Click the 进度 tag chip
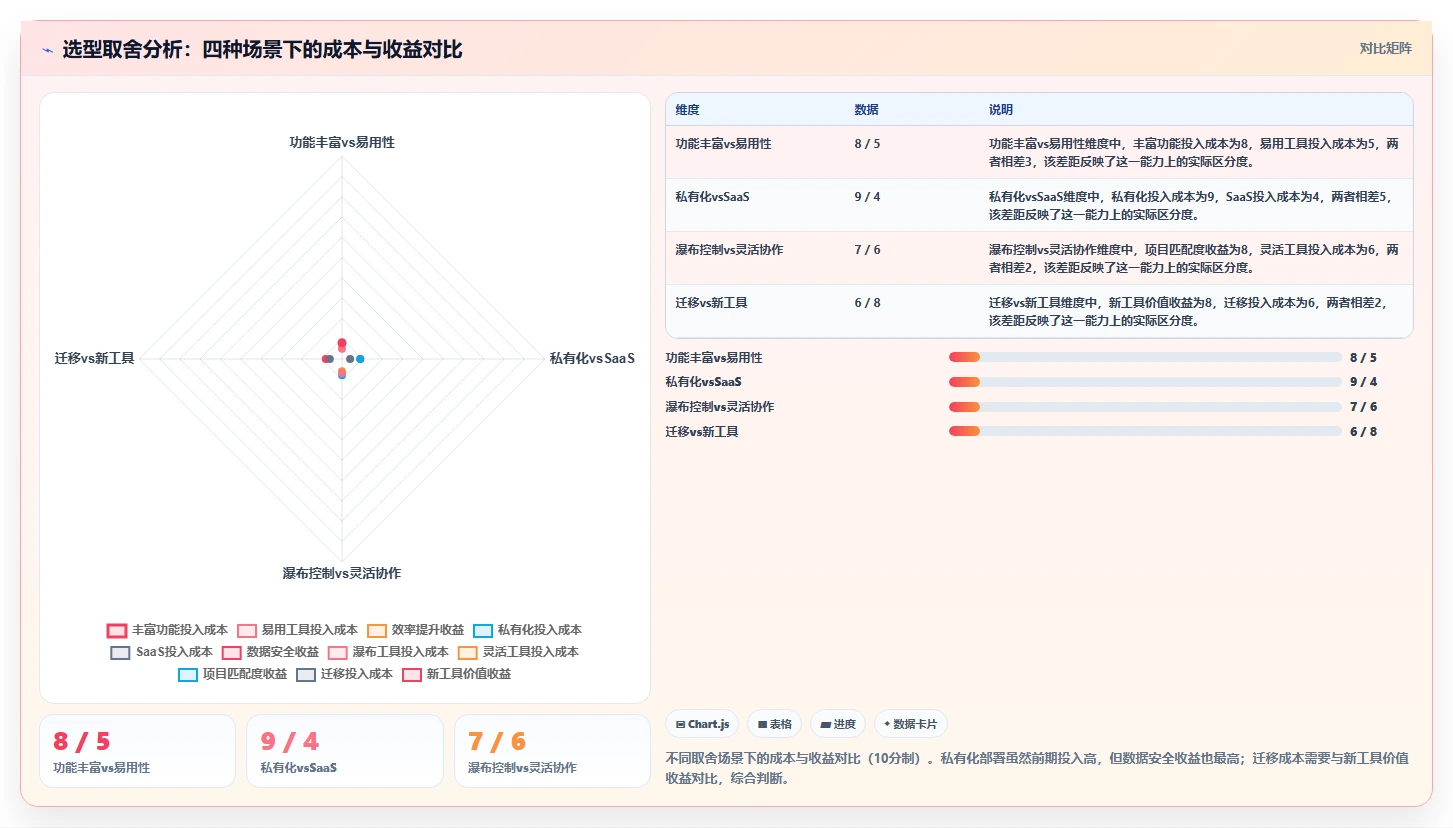1453x828 pixels. pos(838,724)
